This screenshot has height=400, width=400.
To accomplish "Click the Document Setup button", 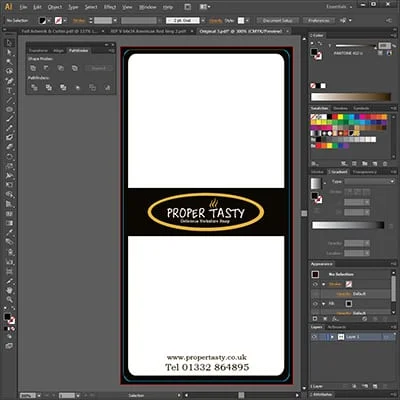I will tap(278, 21).
